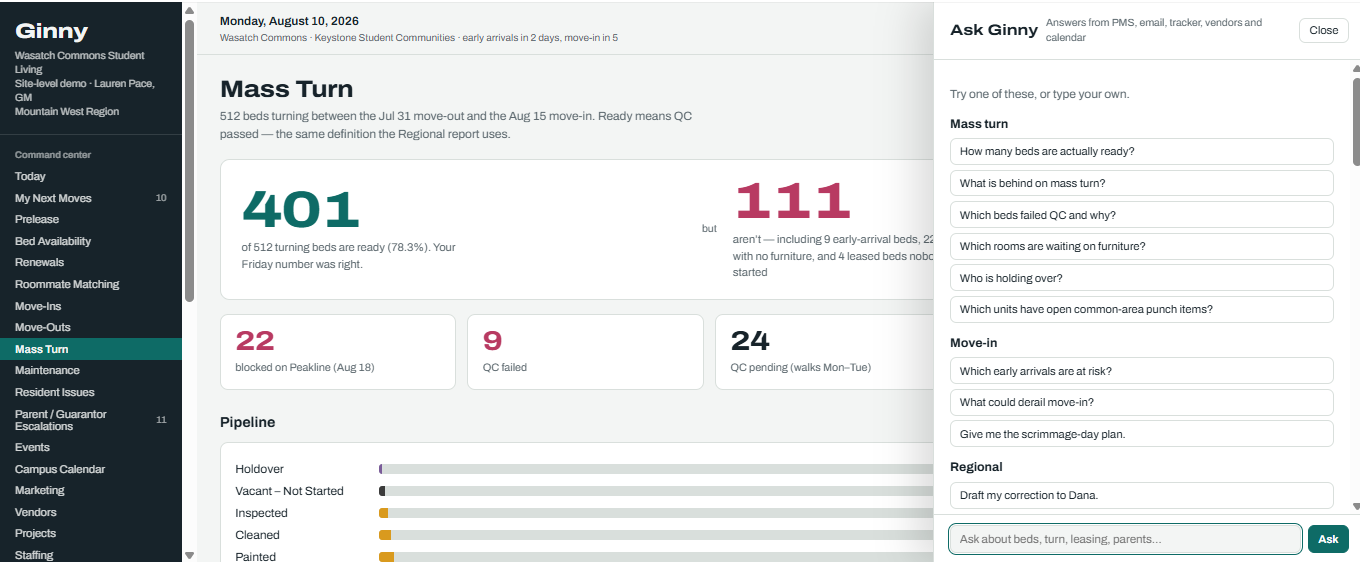This screenshot has width=1360, height=562.
Task: Go to Projects page
Action: (90, 533)
